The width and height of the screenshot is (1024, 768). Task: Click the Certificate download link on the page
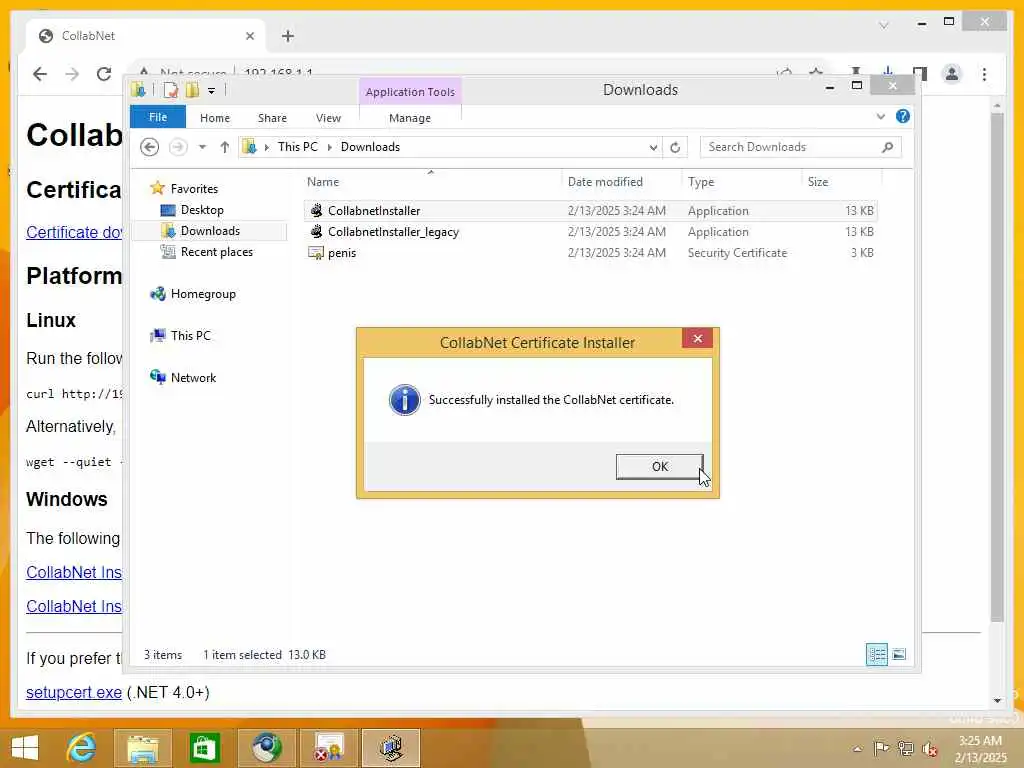(74, 232)
